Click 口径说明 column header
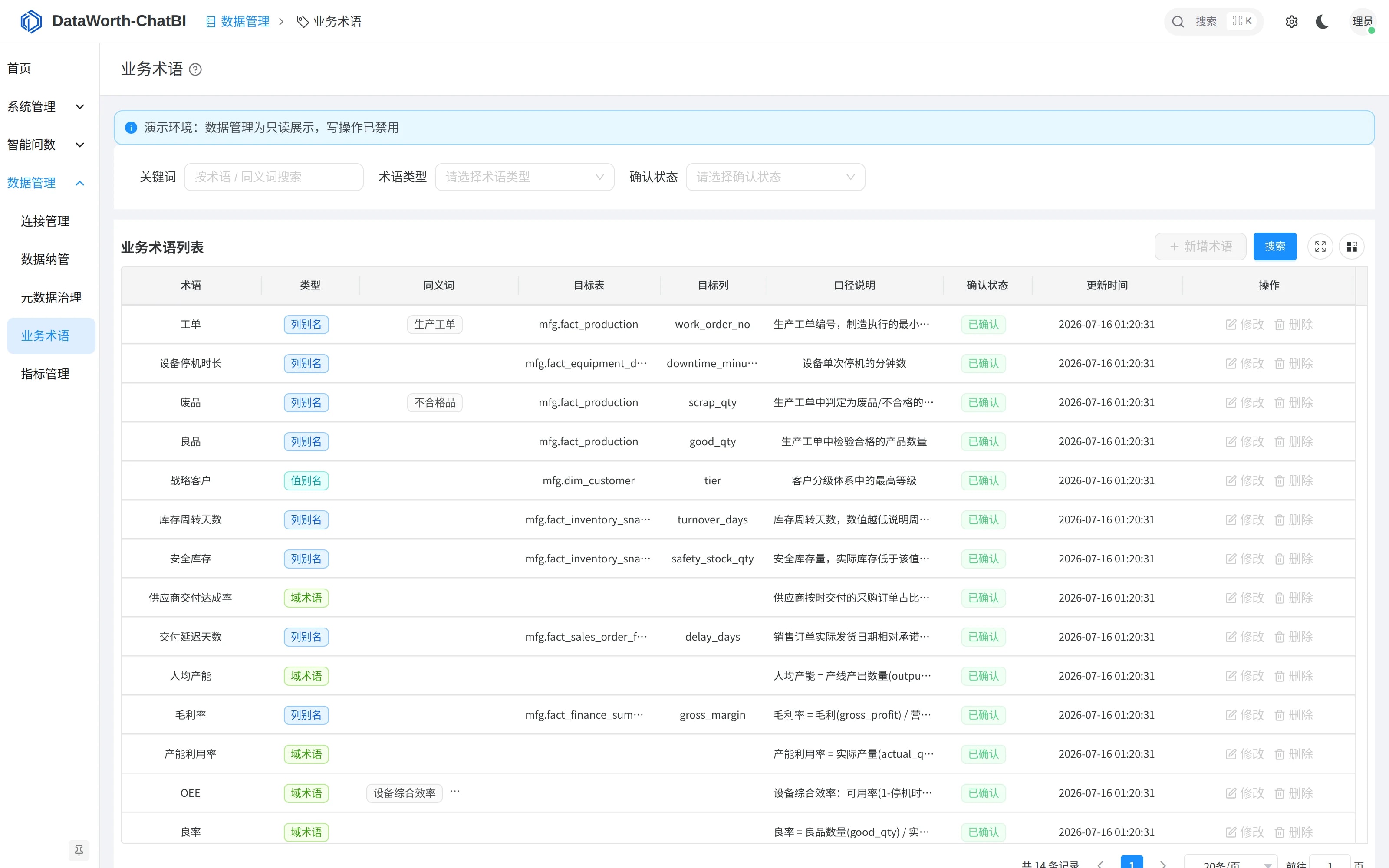1389x868 pixels. coord(854,285)
